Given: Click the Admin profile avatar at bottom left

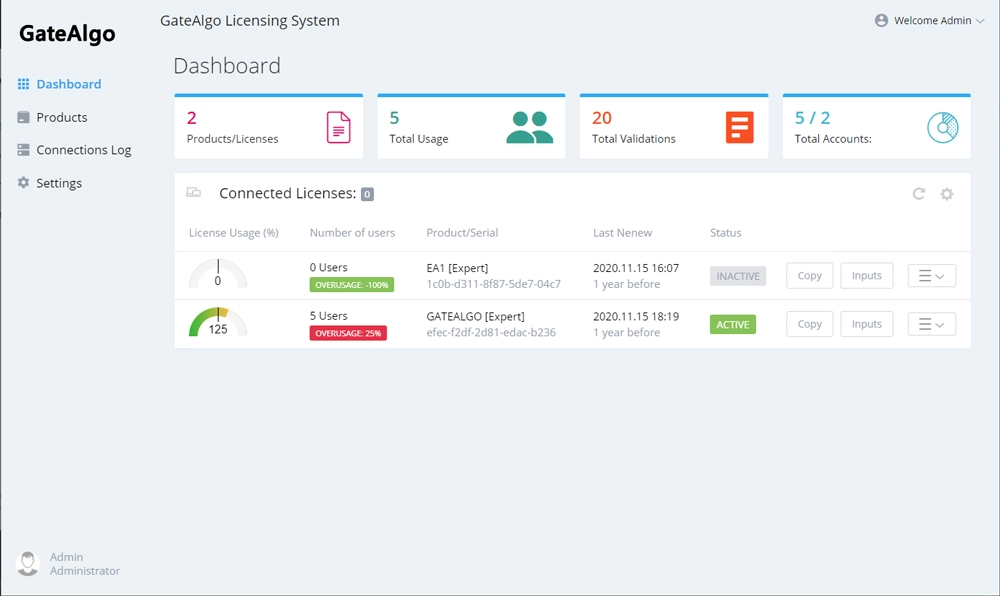Looking at the screenshot, I should tap(28, 563).
